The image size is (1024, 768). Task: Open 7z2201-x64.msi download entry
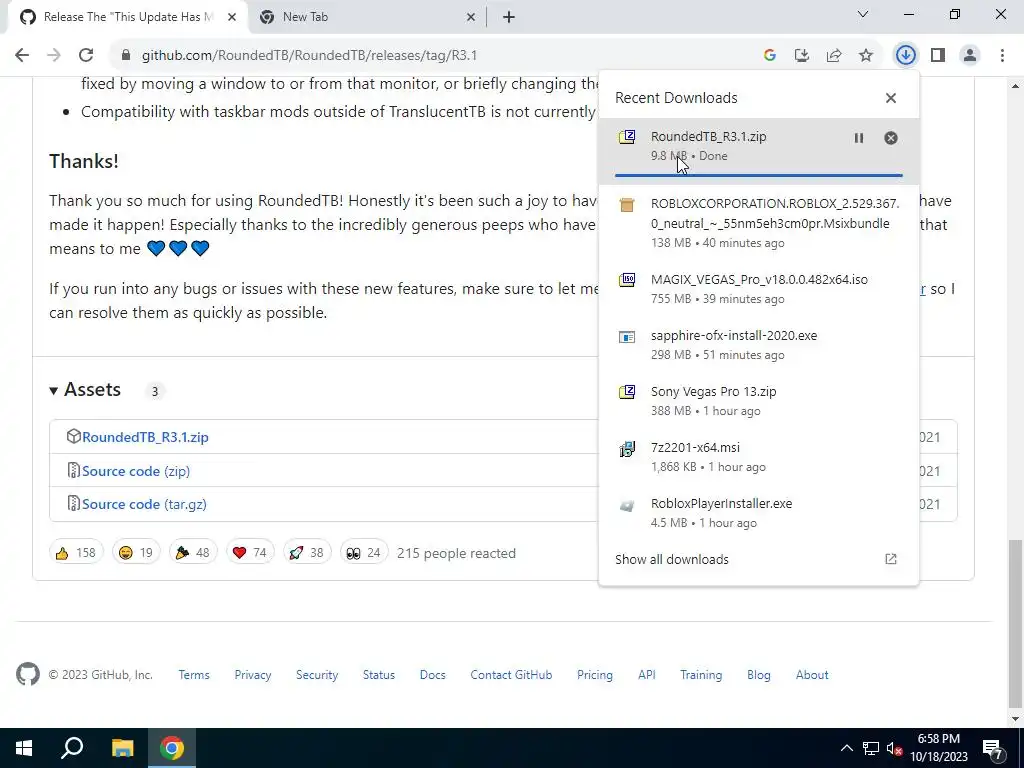click(759, 457)
